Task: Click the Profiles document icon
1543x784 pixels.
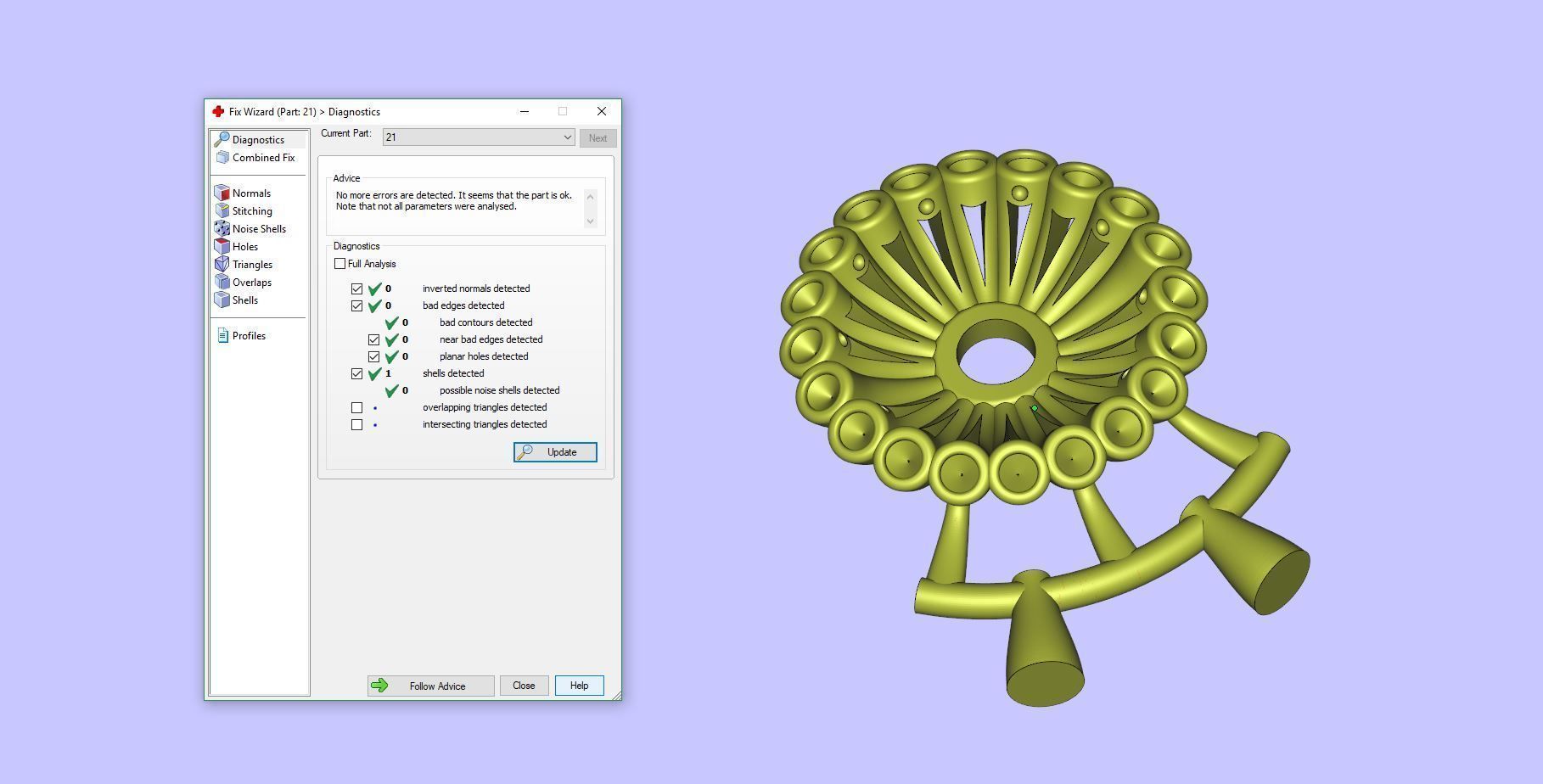Action: click(x=222, y=335)
